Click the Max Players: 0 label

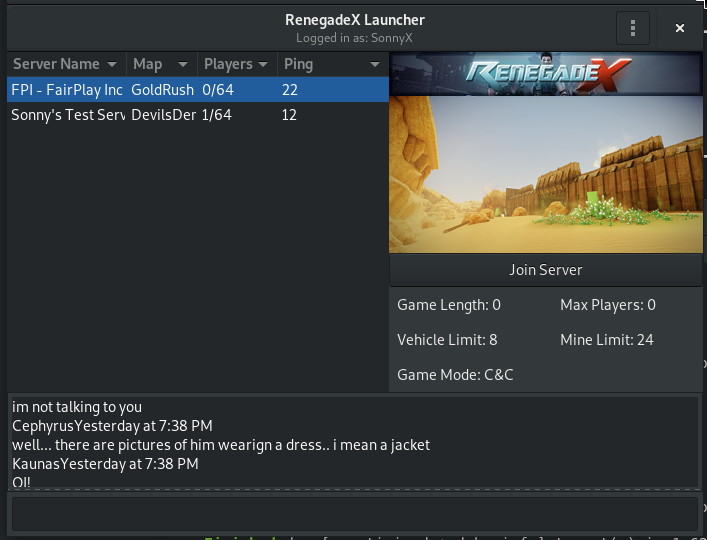(608, 305)
